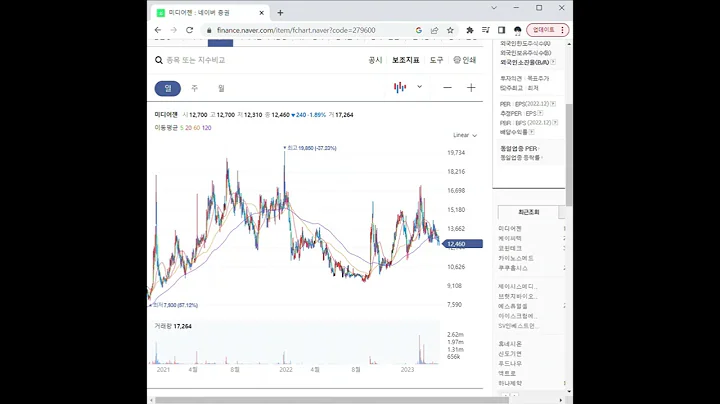The height and width of the screenshot is (404, 720).
Task: Open 카이노스메드 in recent list
Action: coord(516,258)
